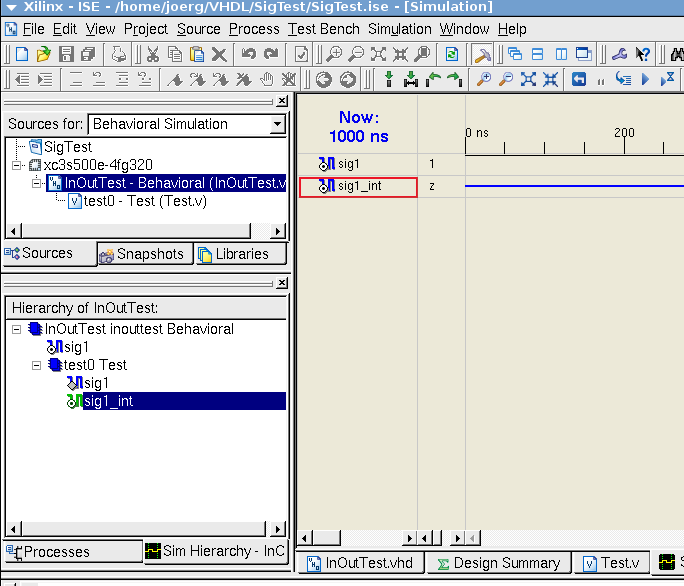The image size is (684, 586).
Task: Click the green Refresh document icon
Action: pyautogui.click(x=451, y=54)
